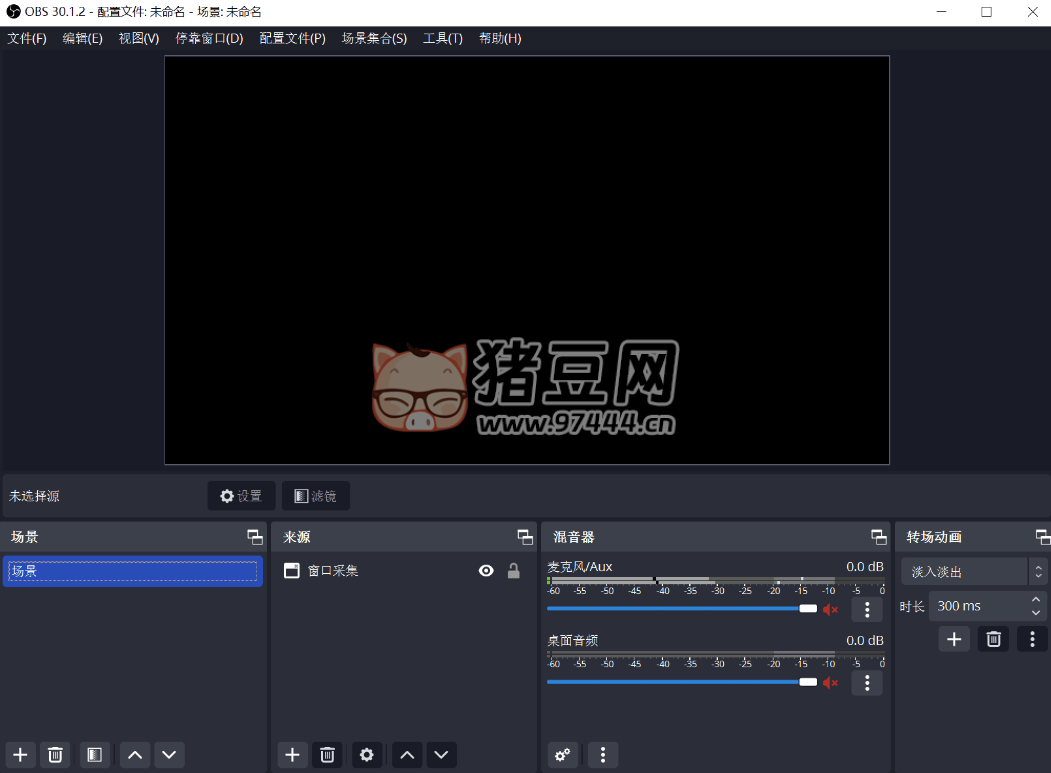Click the 滤镜 button
This screenshot has width=1051, height=773.
pyautogui.click(x=316, y=496)
